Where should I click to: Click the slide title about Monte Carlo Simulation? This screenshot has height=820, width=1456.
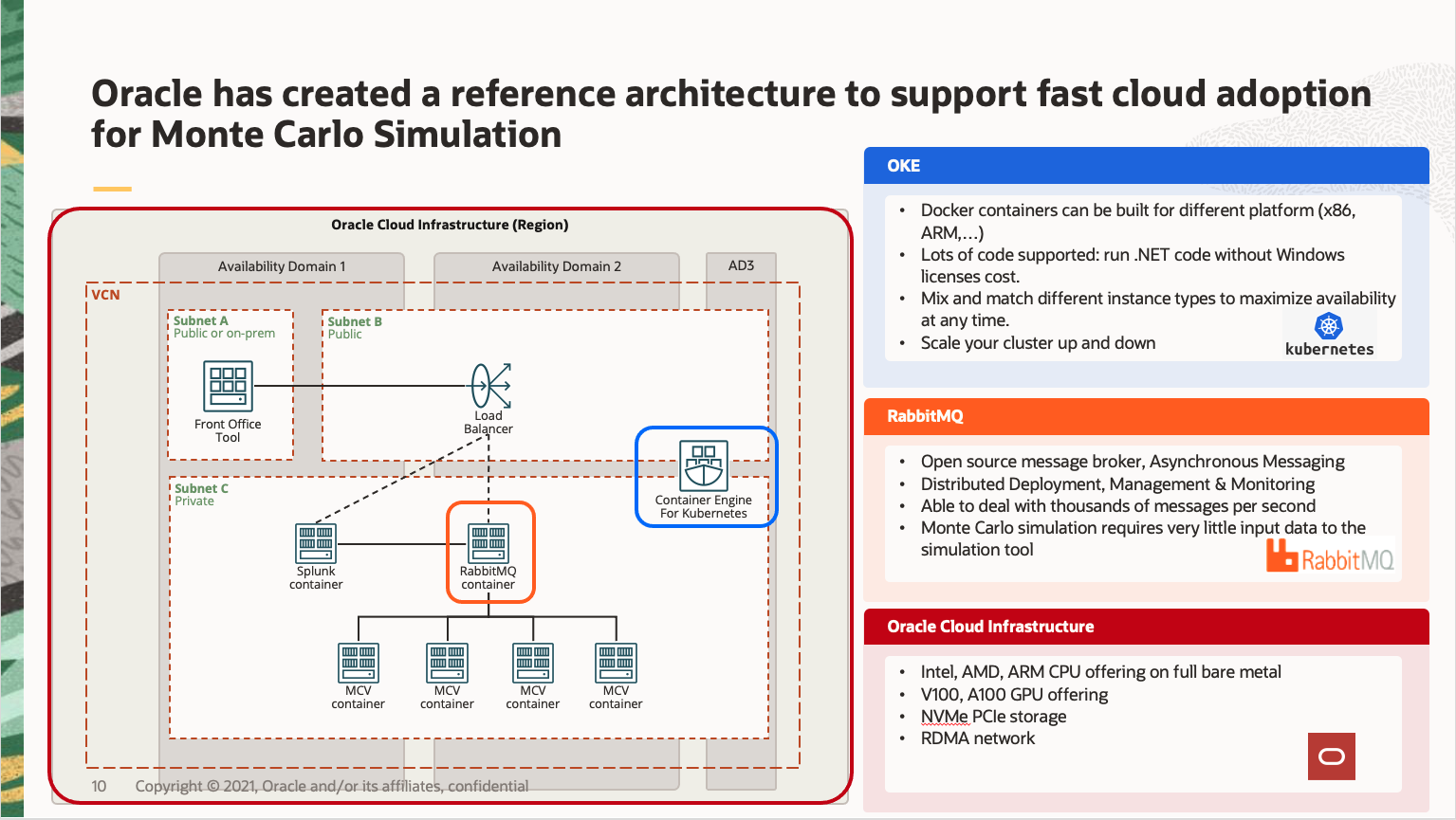(x=731, y=114)
